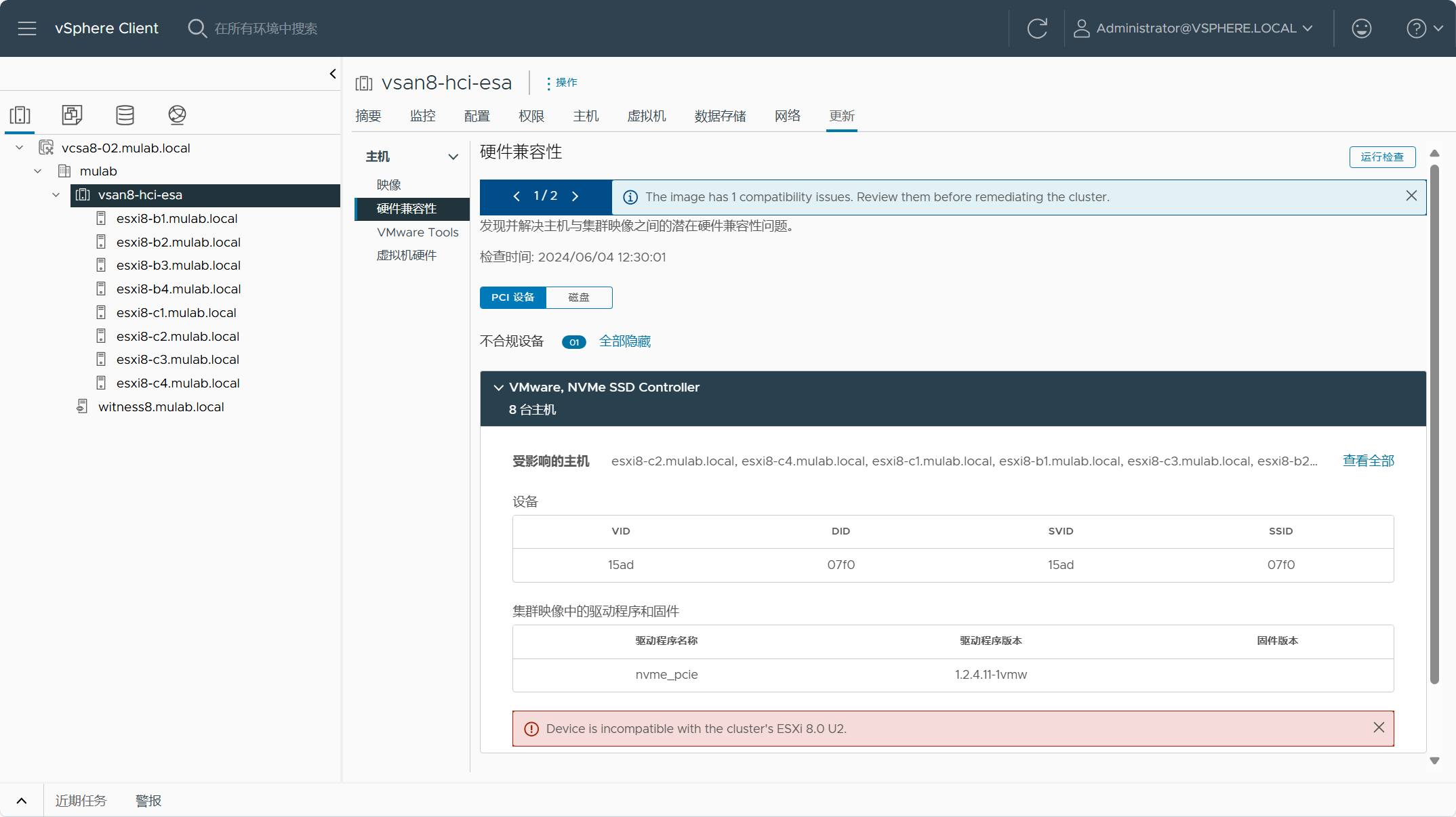Viewport: 1456px width, 817px height.
Task: Click host icon of esxi8-c4.mulab.local
Action: pyautogui.click(x=101, y=383)
